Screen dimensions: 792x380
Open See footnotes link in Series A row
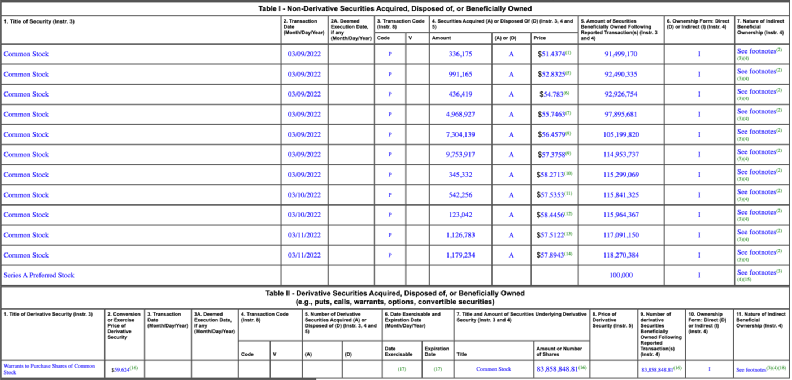(x=756, y=273)
